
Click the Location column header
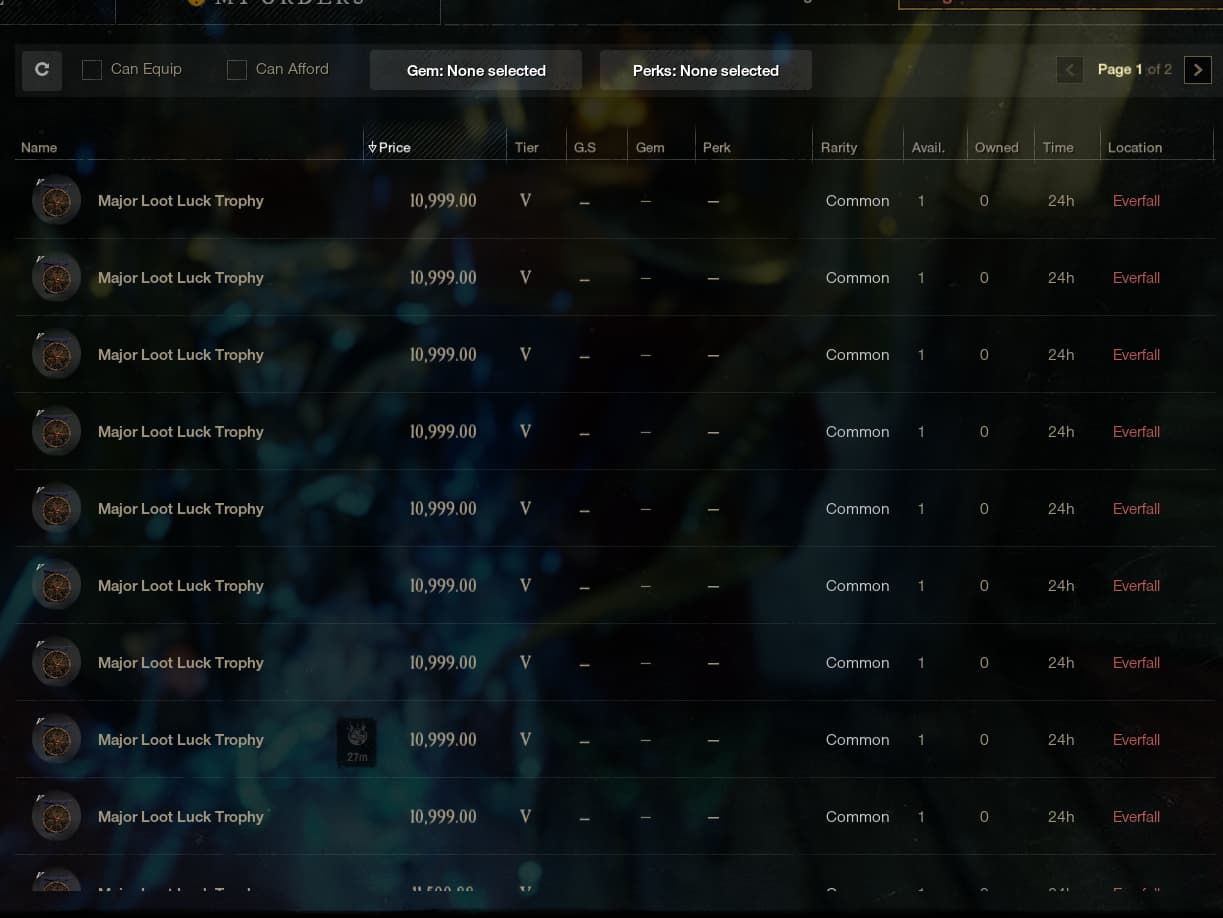(1134, 148)
